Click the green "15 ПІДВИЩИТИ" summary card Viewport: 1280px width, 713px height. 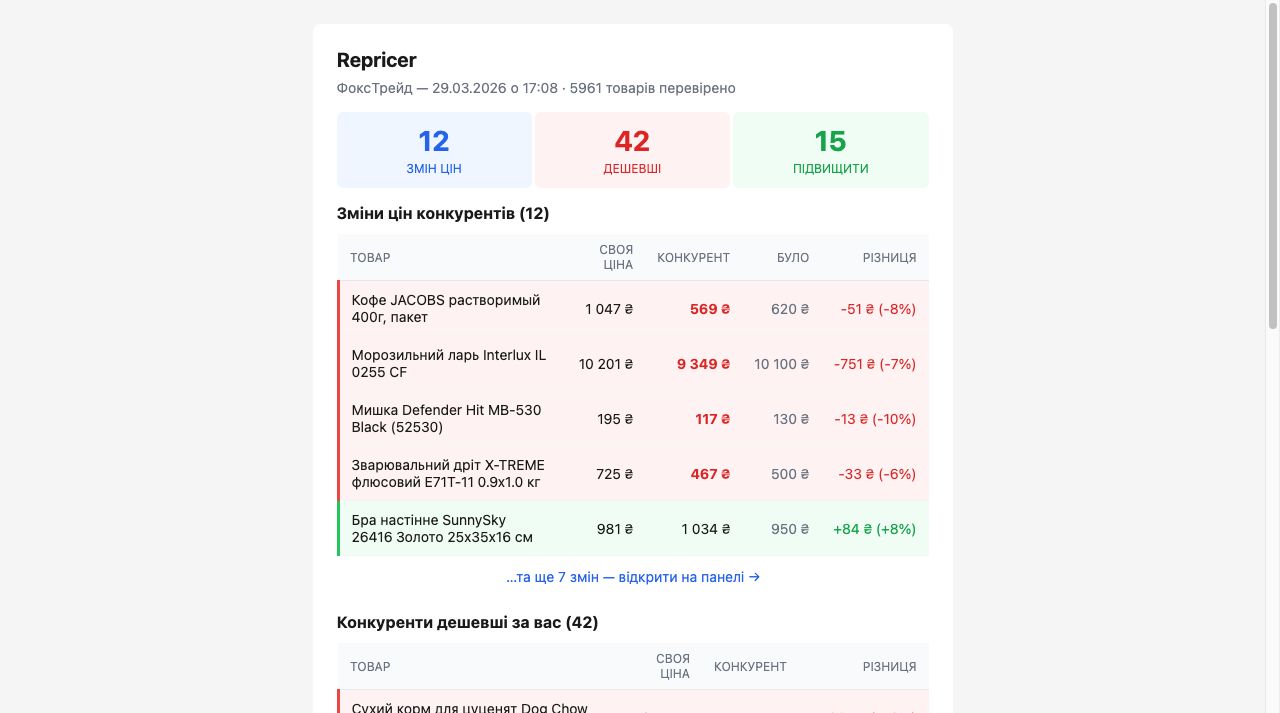click(x=830, y=149)
